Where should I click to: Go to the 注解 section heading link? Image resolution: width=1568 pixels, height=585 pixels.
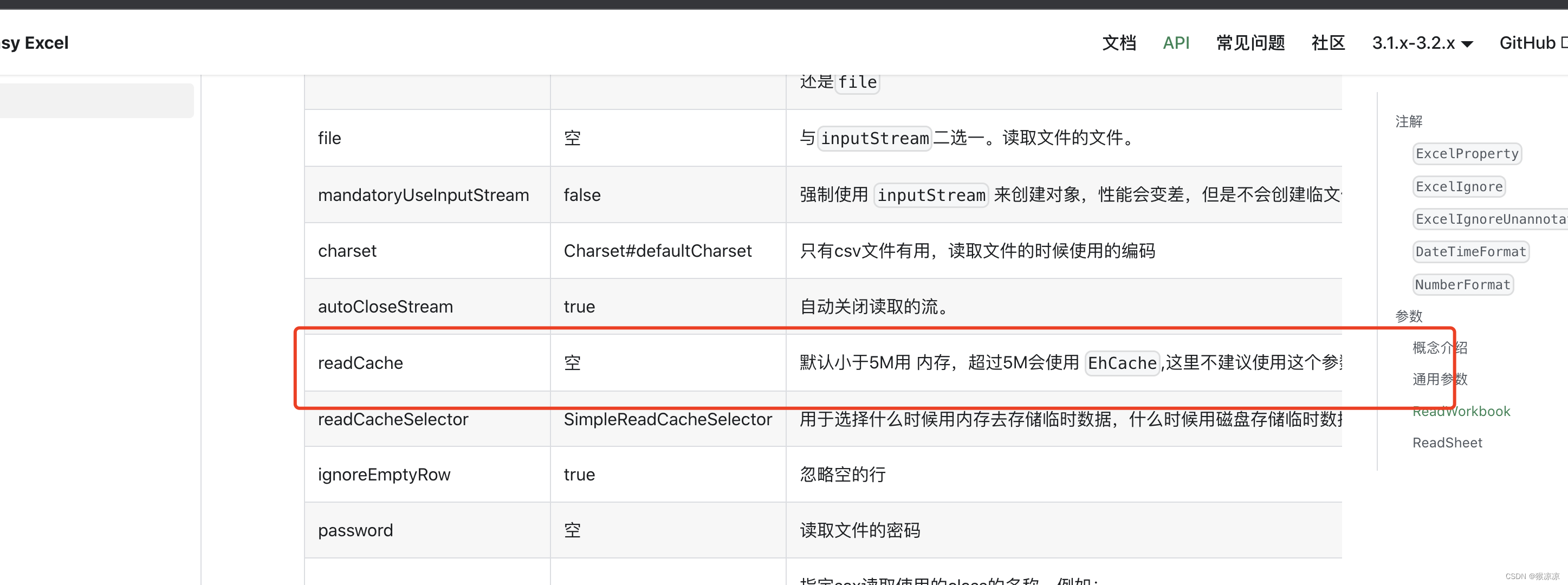pos(1409,122)
